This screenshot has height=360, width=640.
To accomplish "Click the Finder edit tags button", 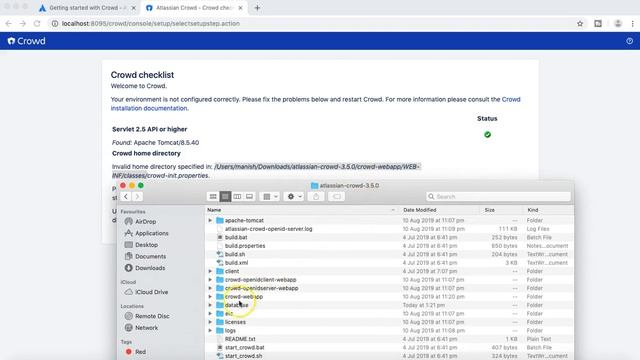I will point(336,197).
